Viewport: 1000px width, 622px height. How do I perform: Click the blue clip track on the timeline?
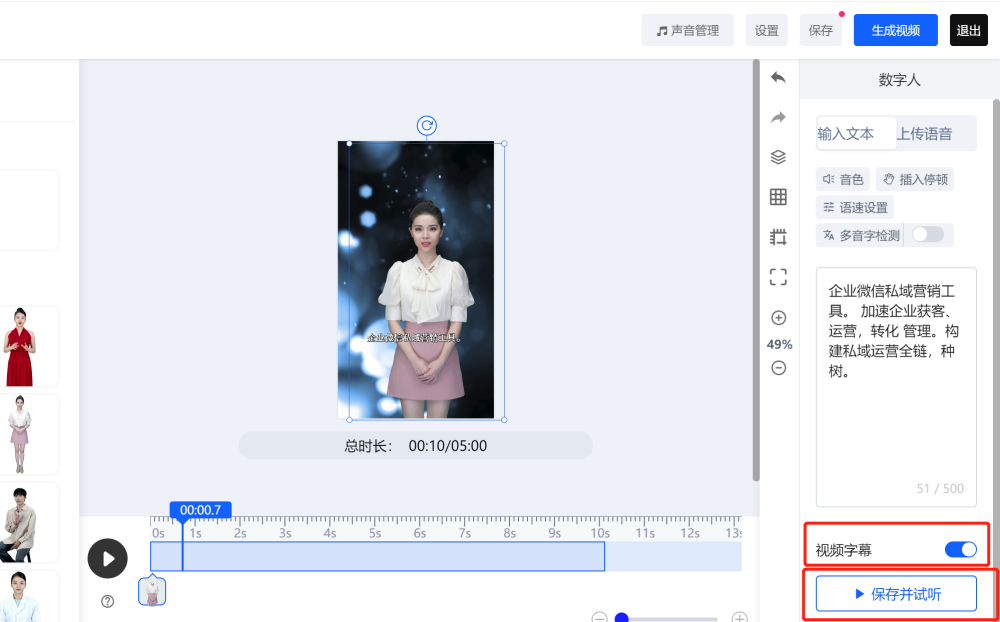point(377,556)
